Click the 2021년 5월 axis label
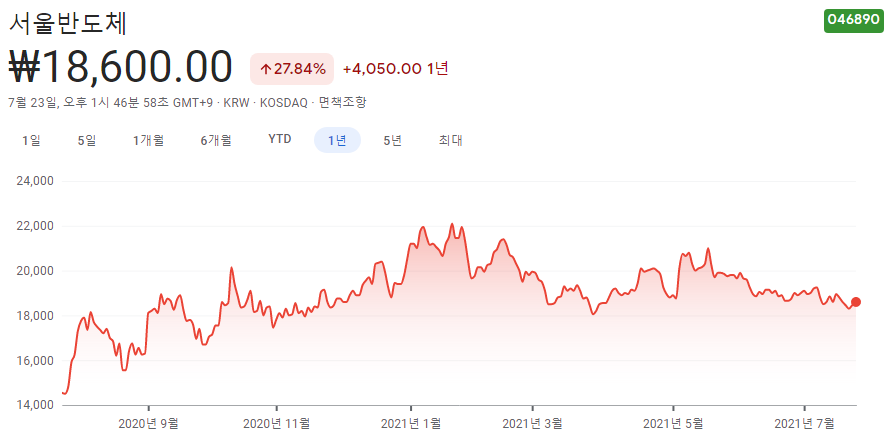The width and height of the screenshot is (893, 444). (673, 423)
